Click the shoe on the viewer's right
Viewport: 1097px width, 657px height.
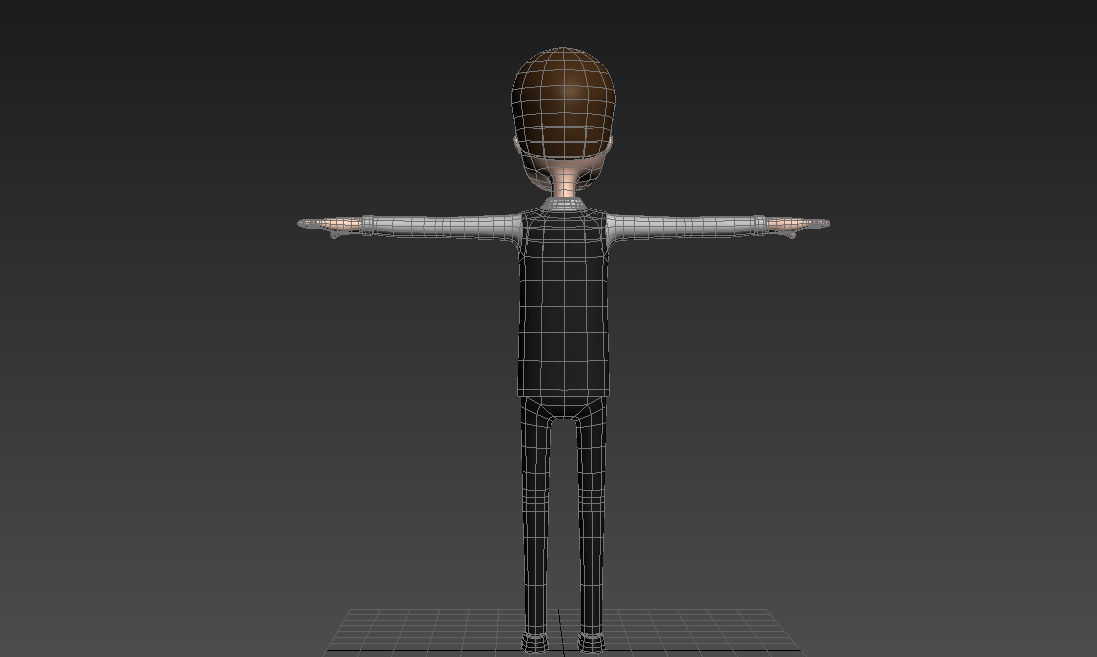pyautogui.click(x=591, y=642)
